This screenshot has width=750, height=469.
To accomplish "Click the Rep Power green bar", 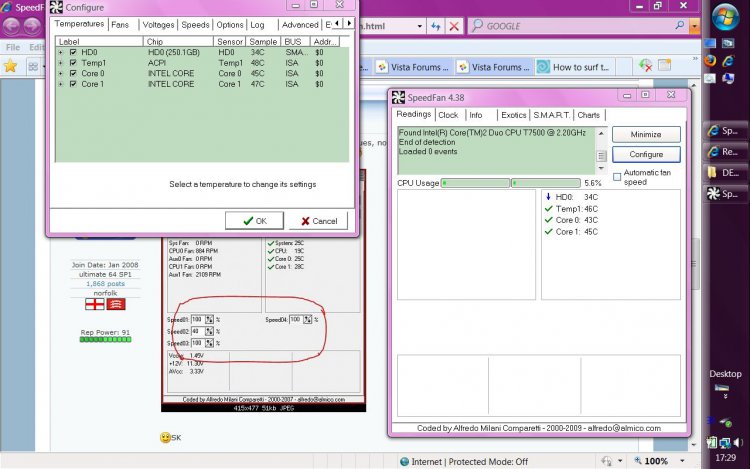I will tap(105, 339).
